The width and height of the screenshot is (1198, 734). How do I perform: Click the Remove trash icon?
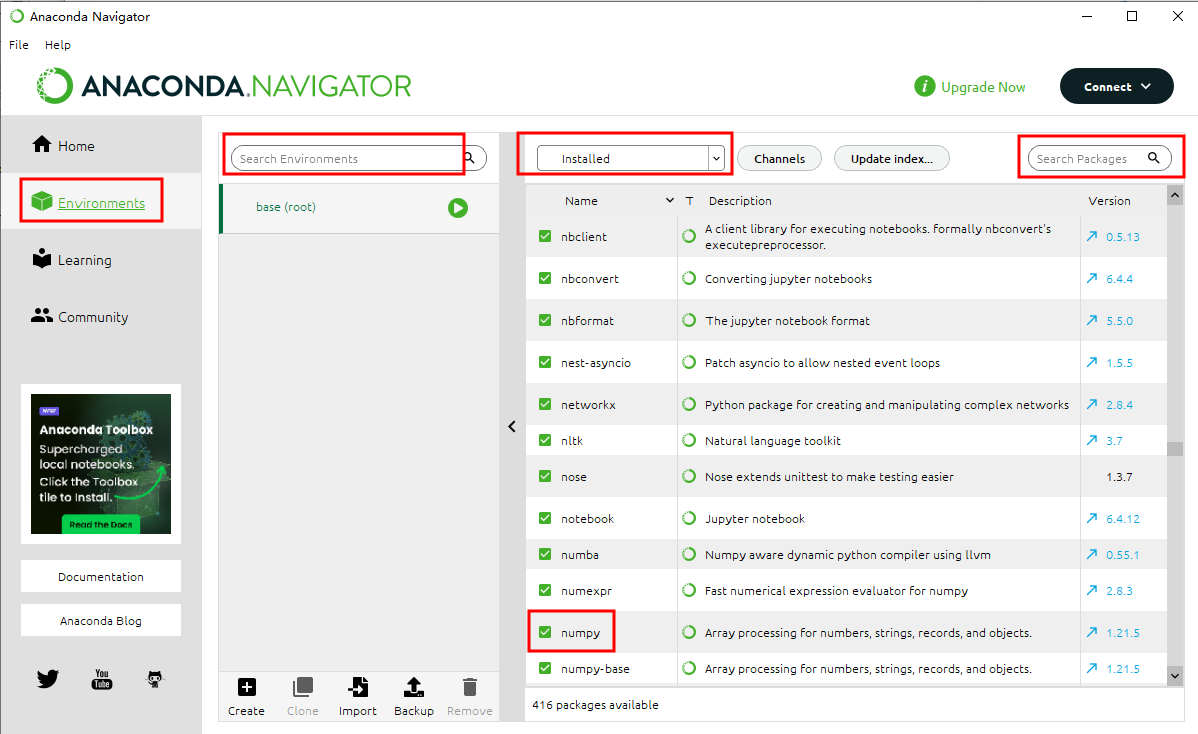pos(470,687)
